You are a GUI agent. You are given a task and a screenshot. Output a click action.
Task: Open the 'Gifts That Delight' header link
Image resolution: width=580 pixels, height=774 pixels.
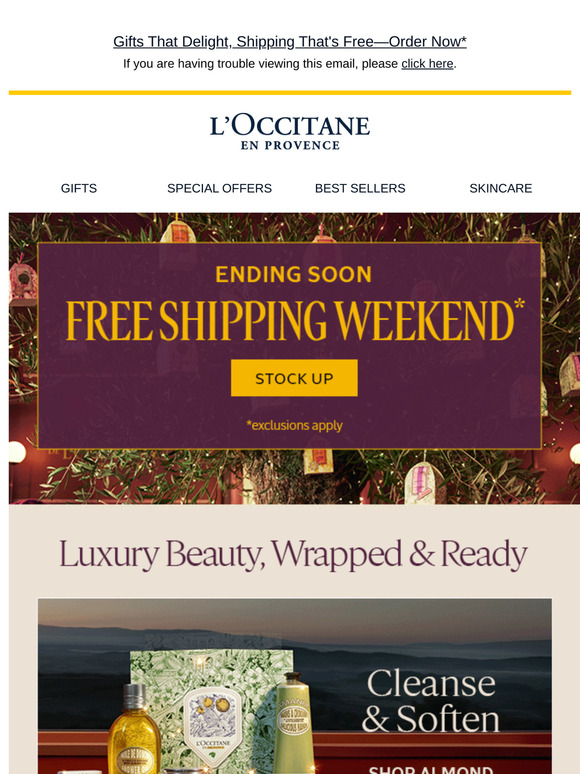[x=290, y=41]
